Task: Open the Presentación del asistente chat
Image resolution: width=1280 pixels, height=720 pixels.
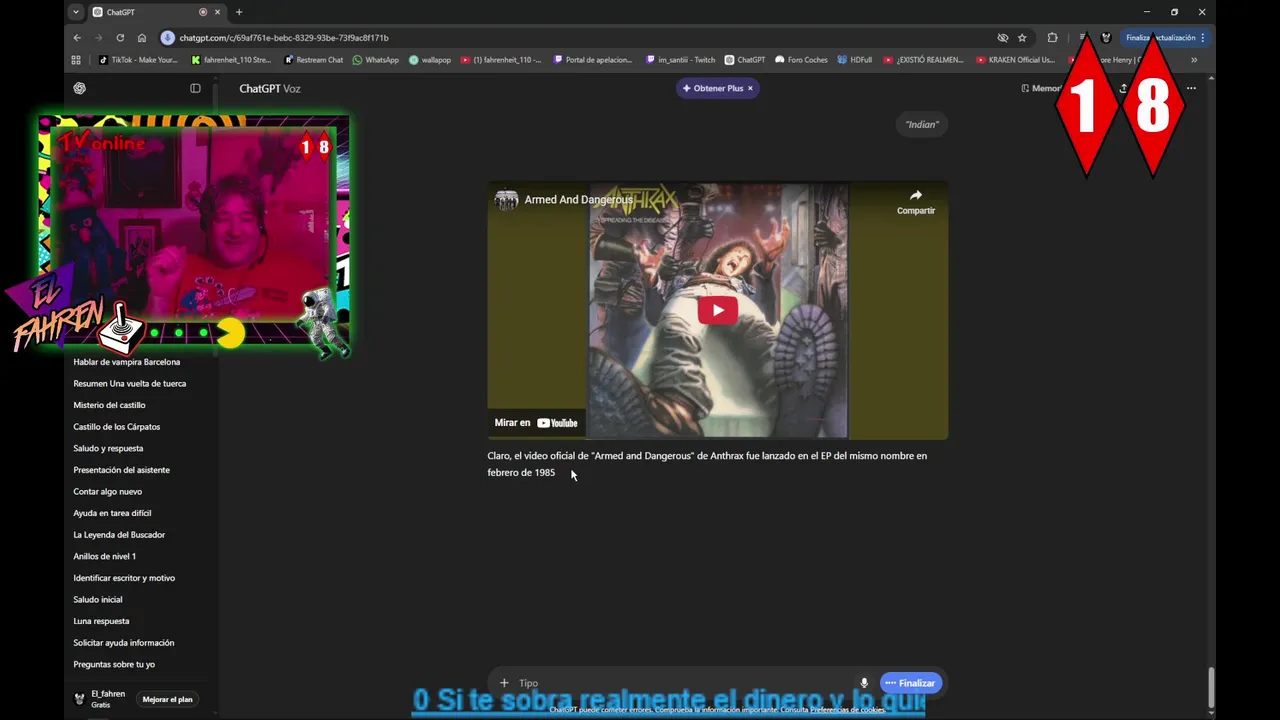Action: [x=121, y=470]
